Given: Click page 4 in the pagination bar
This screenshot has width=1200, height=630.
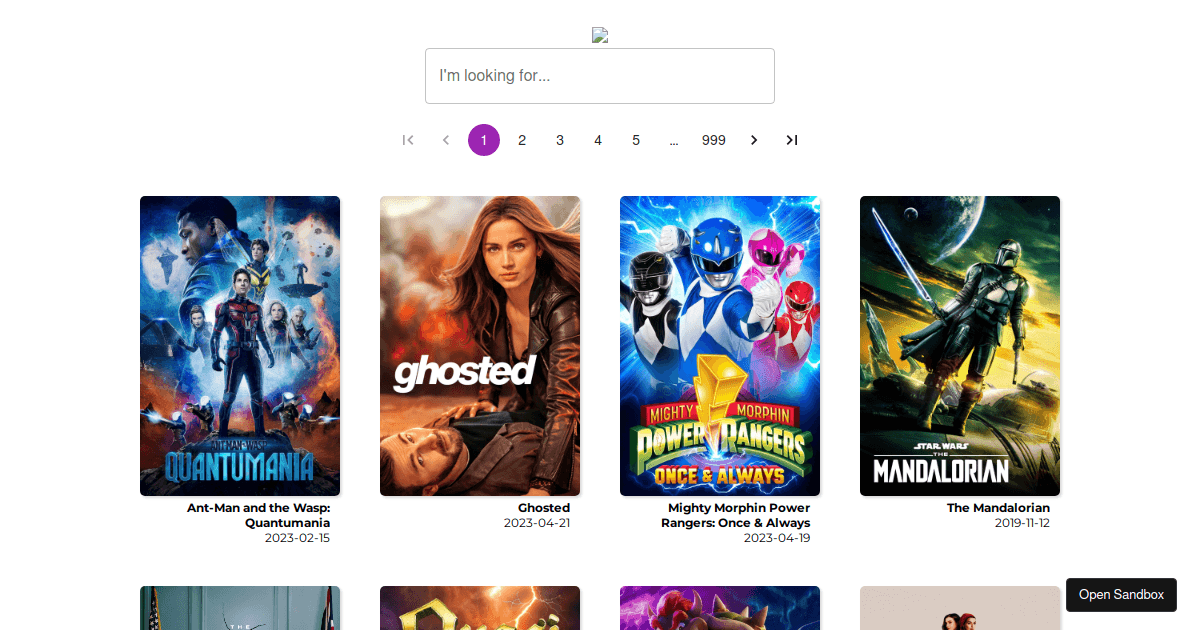Looking at the screenshot, I should (598, 140).
